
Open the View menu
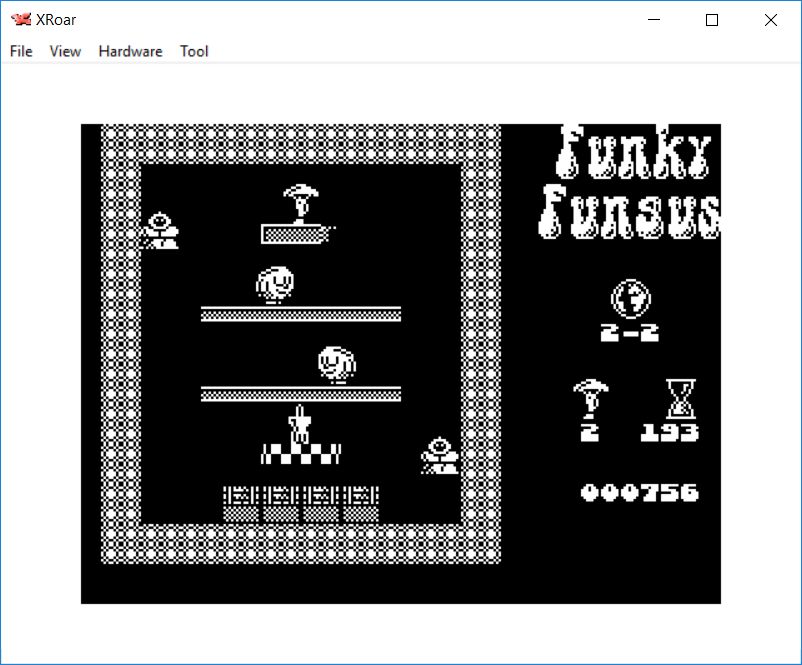click(65, 51)
